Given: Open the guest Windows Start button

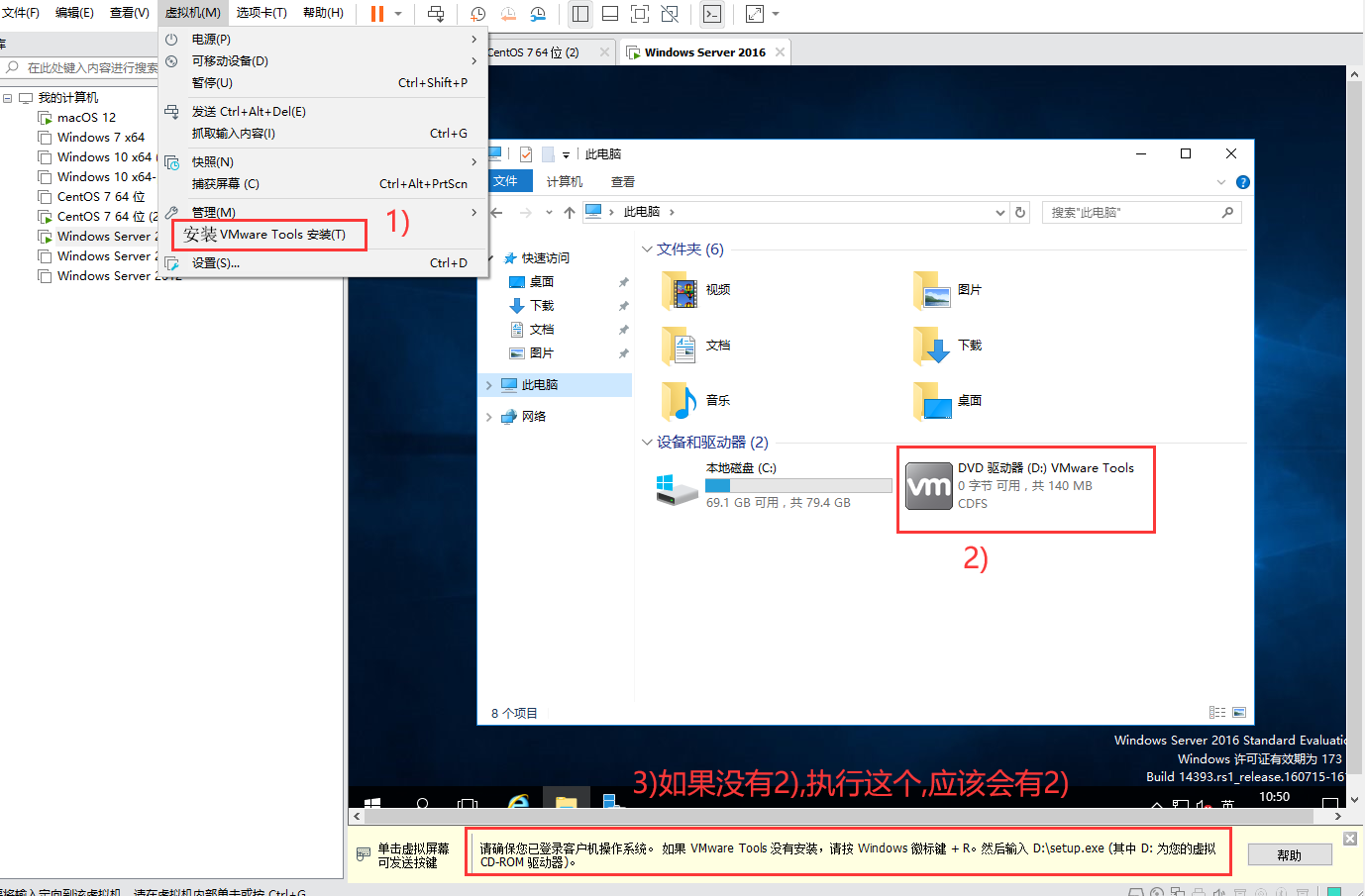Looking at the screenshot, I should [372, 802].
